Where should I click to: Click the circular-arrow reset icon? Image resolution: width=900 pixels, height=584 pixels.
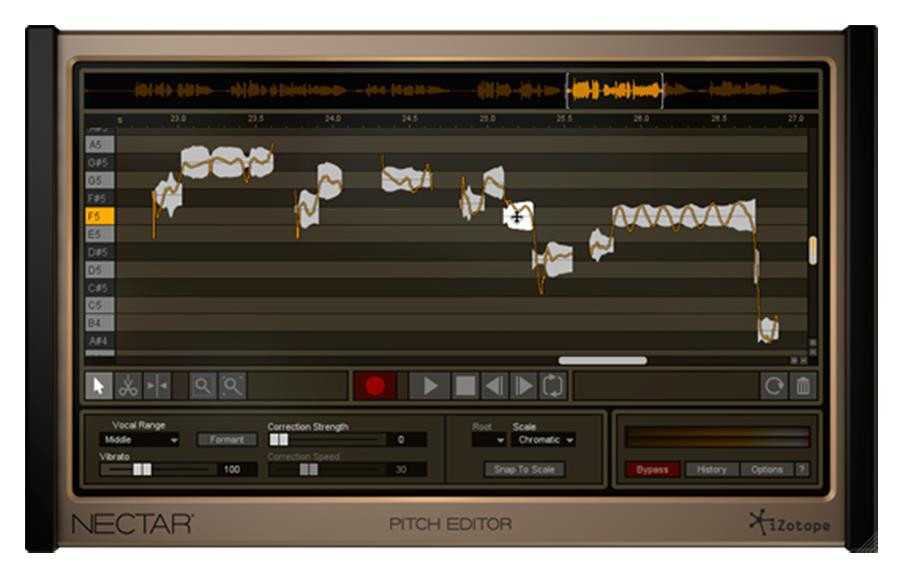pyautogui.click(x=774, y=386)
